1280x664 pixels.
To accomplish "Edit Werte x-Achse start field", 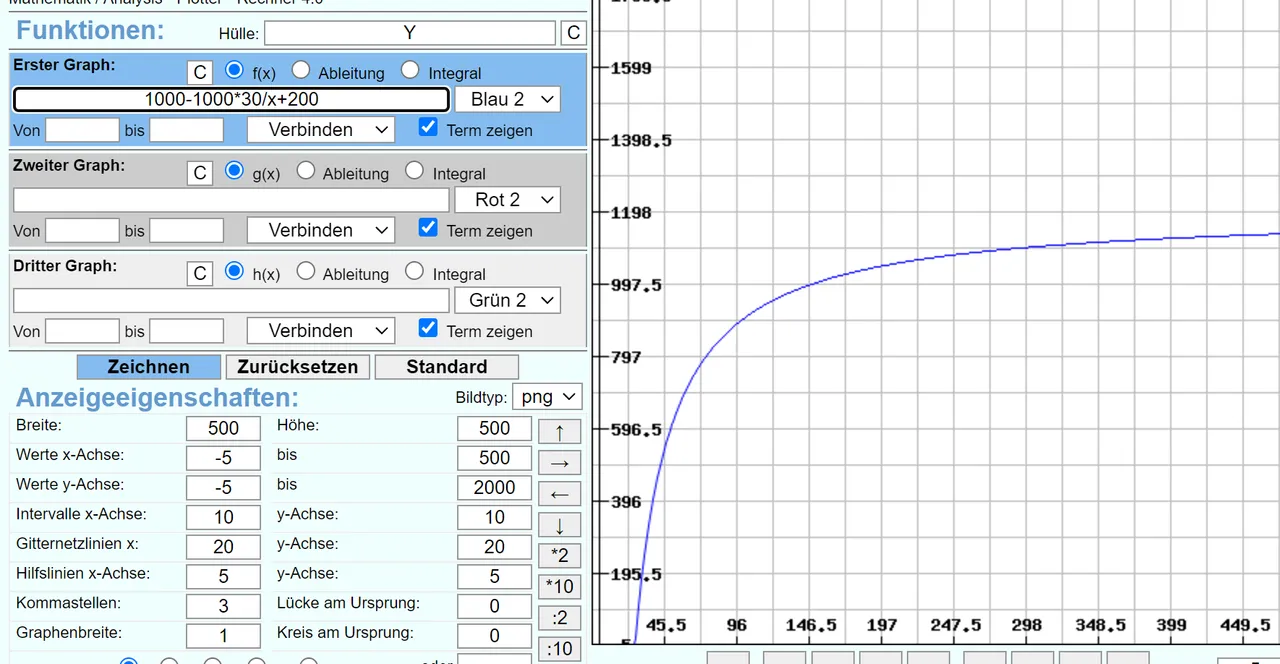I will (x=223, y=458).
